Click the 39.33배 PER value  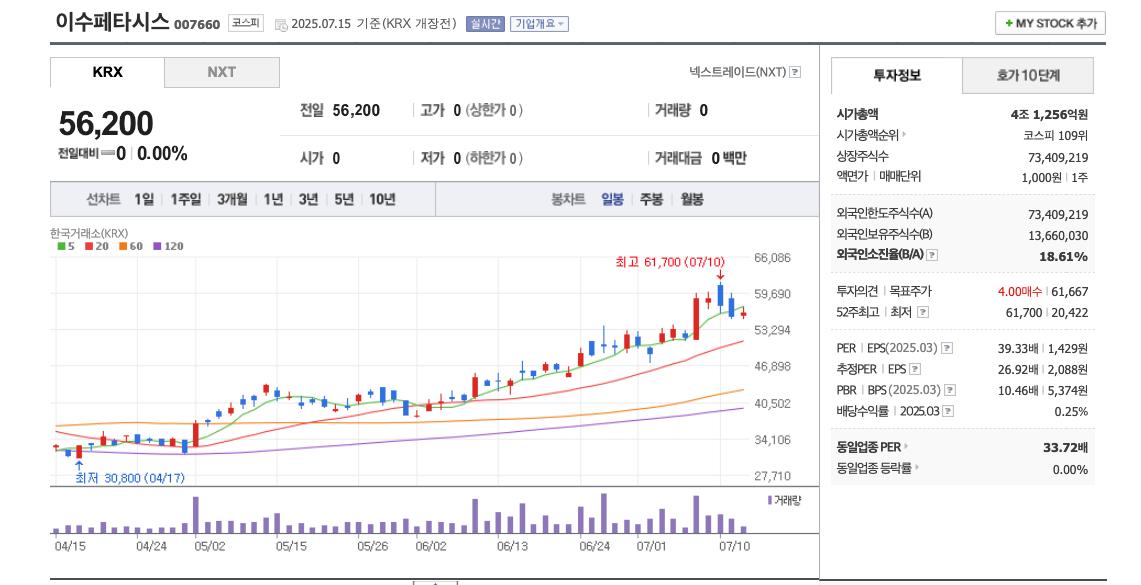(1018, 349)
